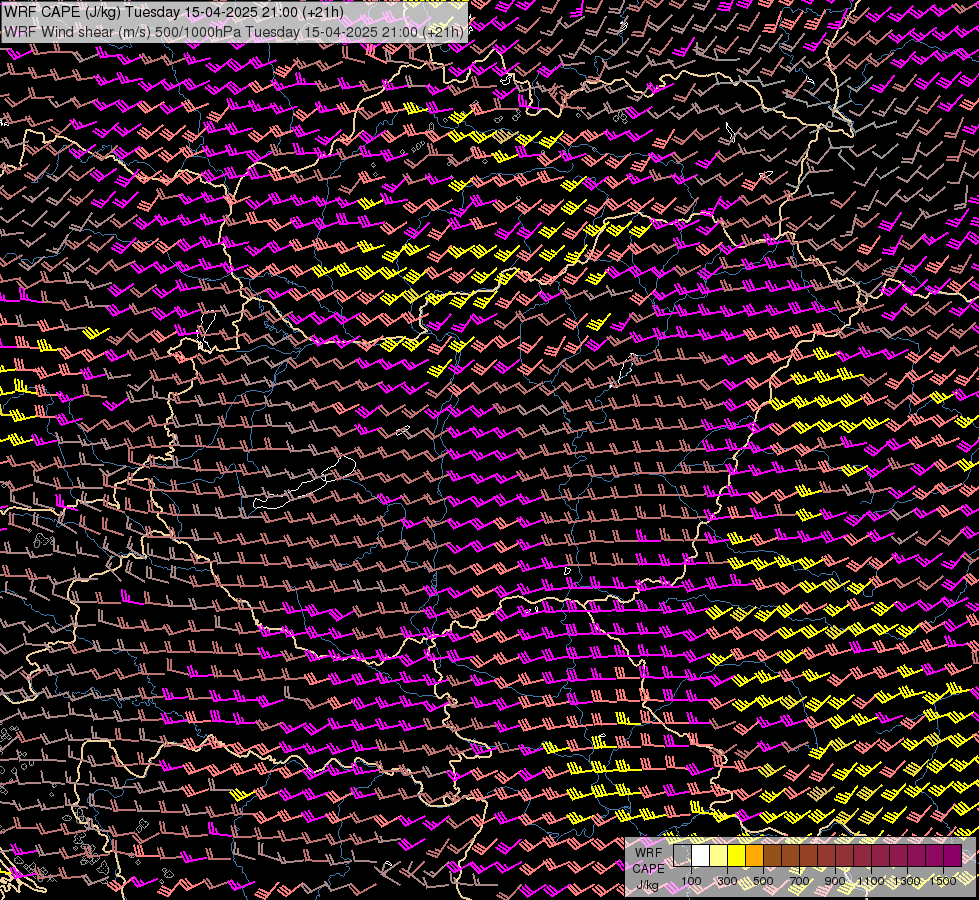Click the WRF CAPE title line

tap(174, 11)
